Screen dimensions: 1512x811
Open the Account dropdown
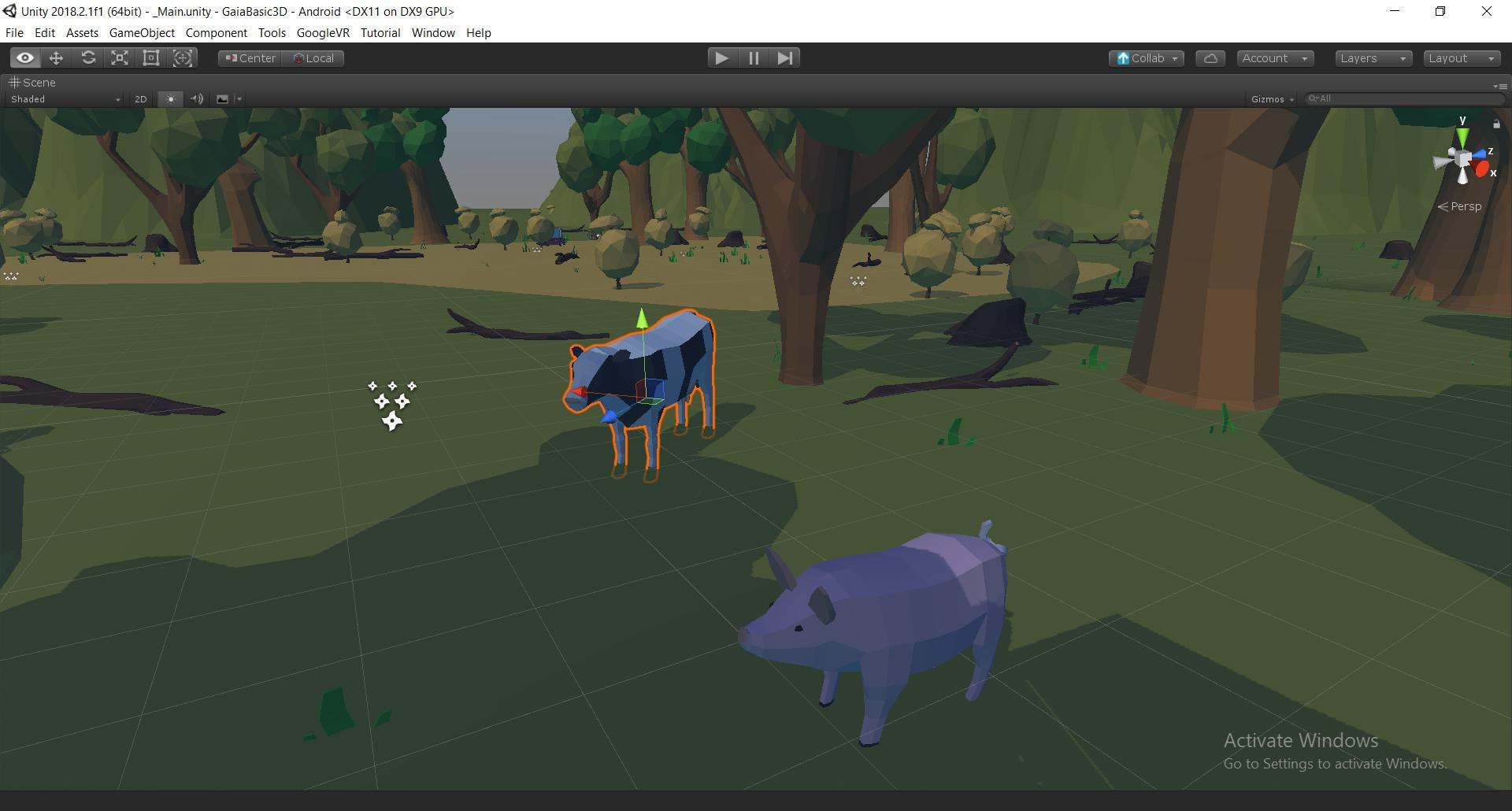[x=1275, y=58]
